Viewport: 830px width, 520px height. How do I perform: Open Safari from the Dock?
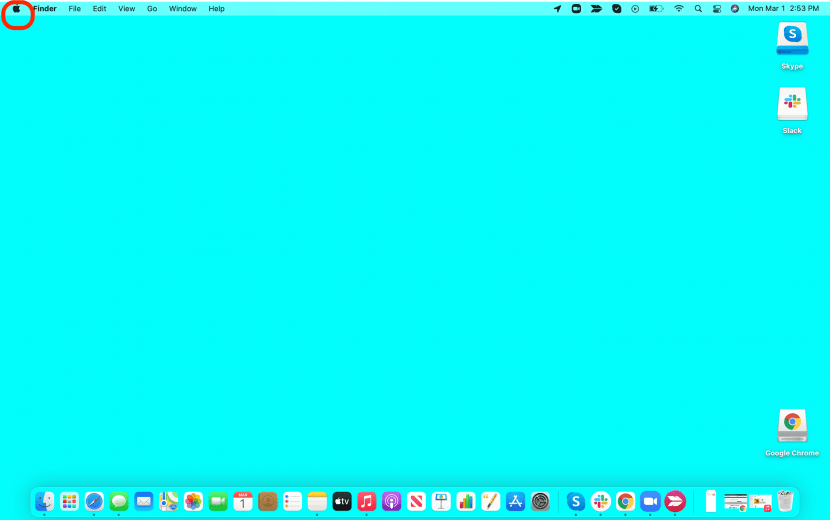pyautogui.click(x=94, y=501)
